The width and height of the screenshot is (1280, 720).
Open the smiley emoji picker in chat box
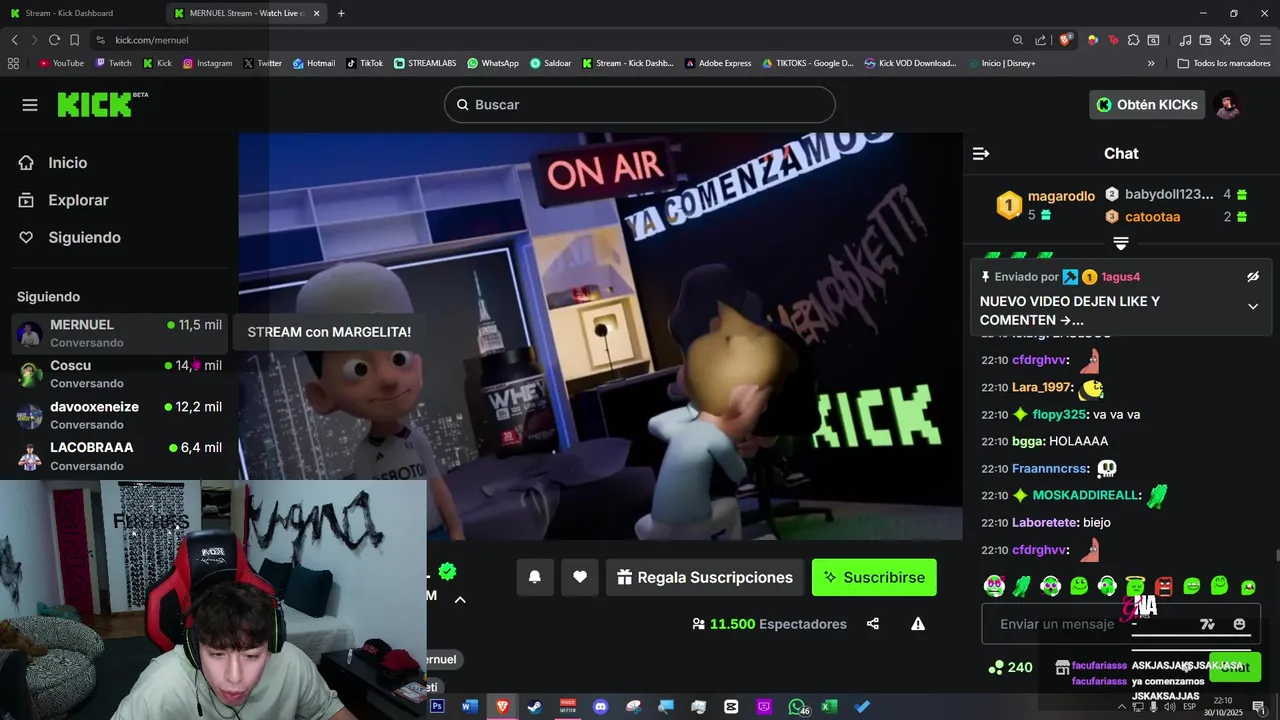click(1240, 624)
